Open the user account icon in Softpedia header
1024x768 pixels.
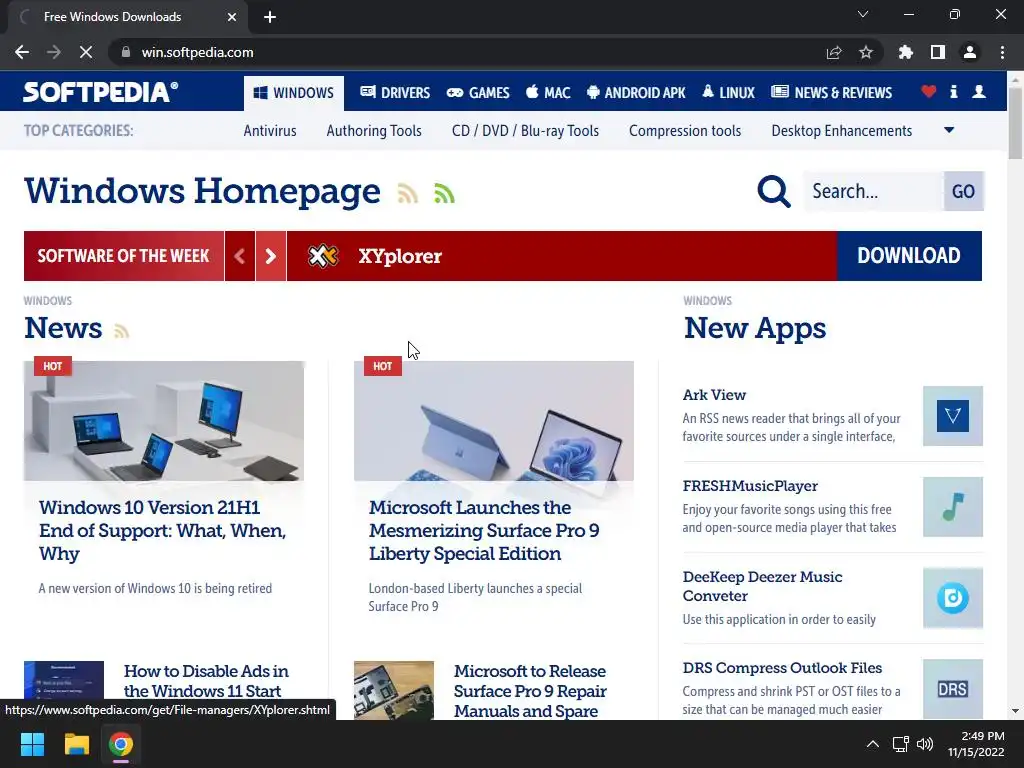point(979,92)
